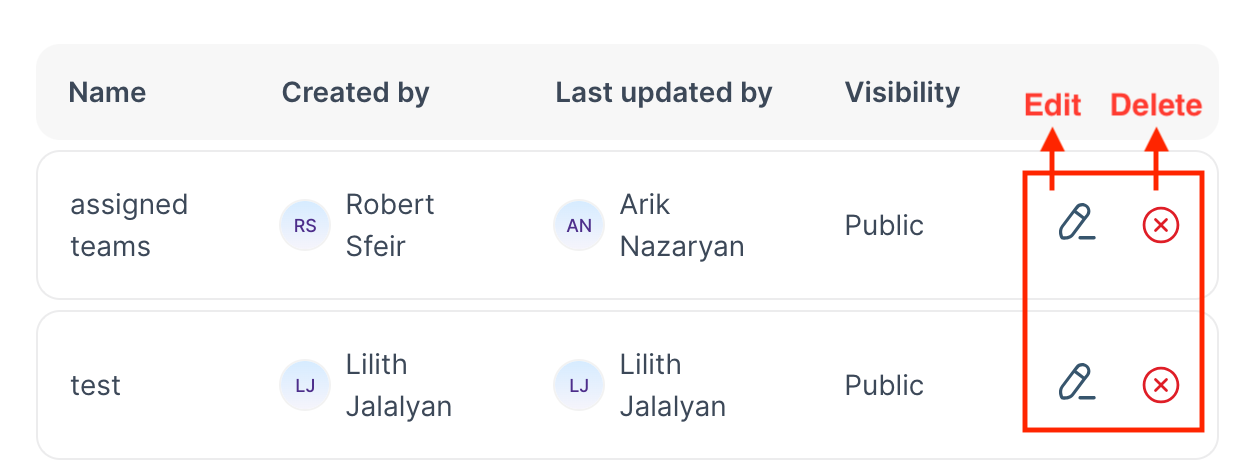Sort by the Name column header
The image size is (1244, 470).
[x=107, y=93]
